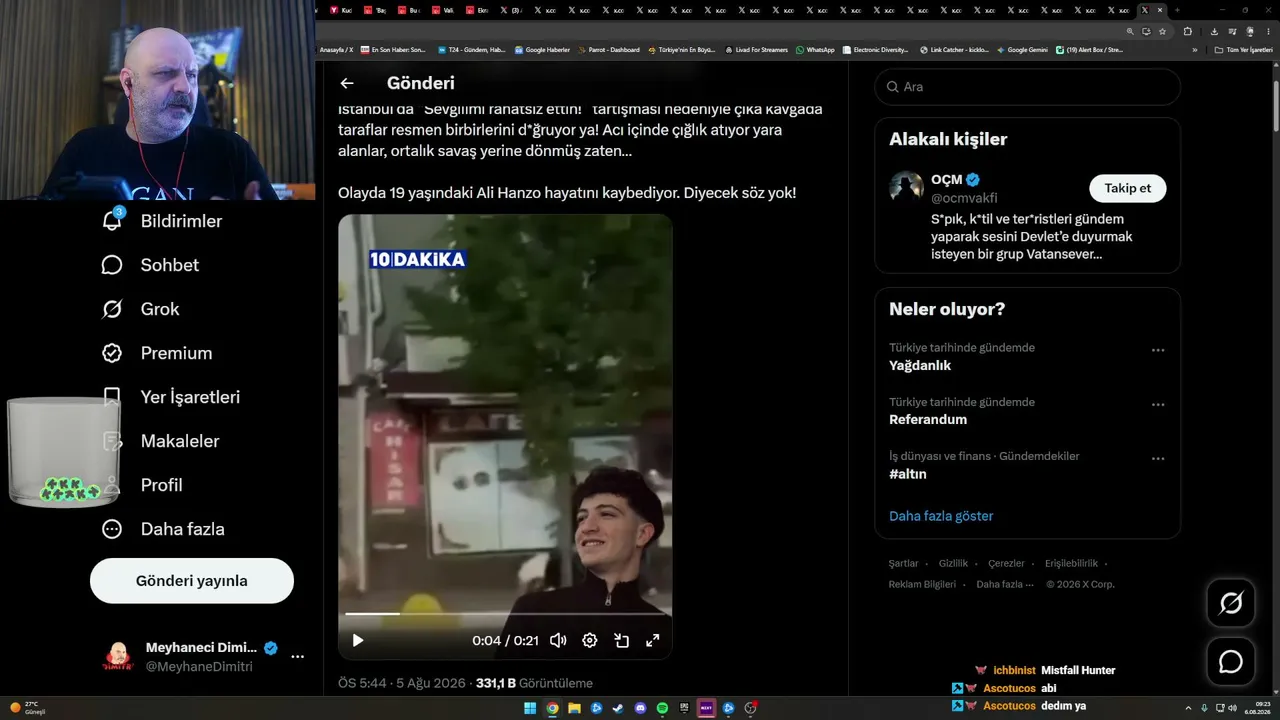
Task: Open video settings gear
Action: click(590, 641)
